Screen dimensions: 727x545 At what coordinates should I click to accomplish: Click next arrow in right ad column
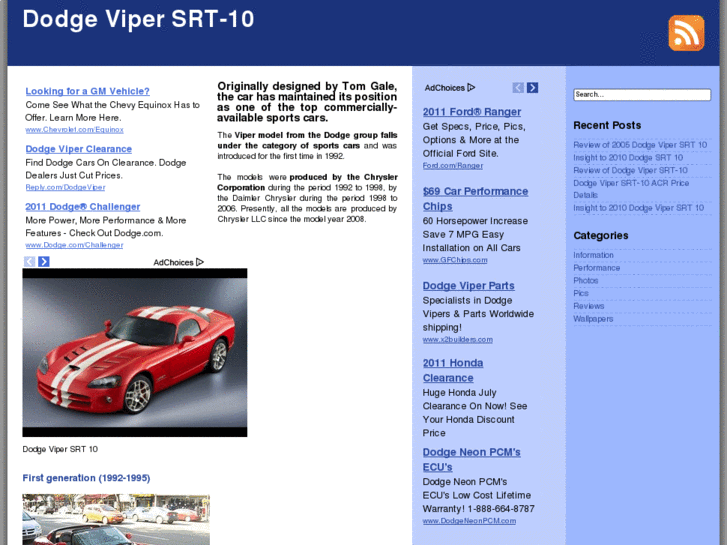pyautogui.click(x=532, y=88)
